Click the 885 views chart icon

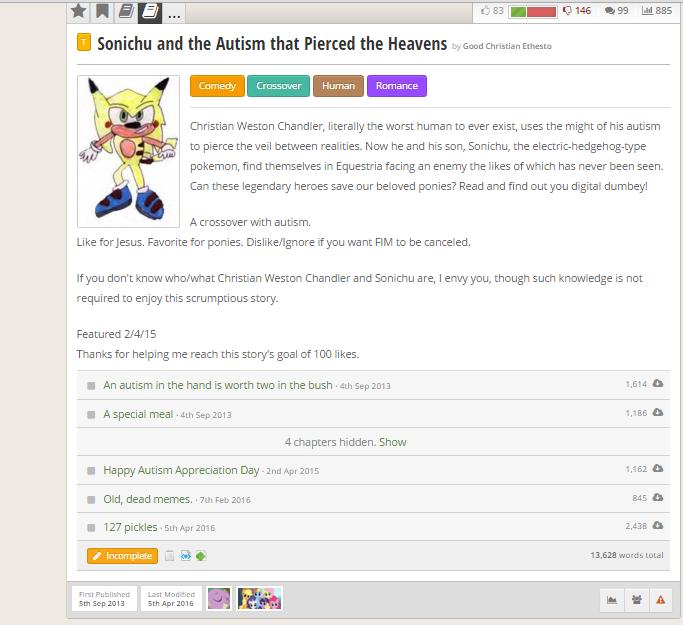pos(657,10)
